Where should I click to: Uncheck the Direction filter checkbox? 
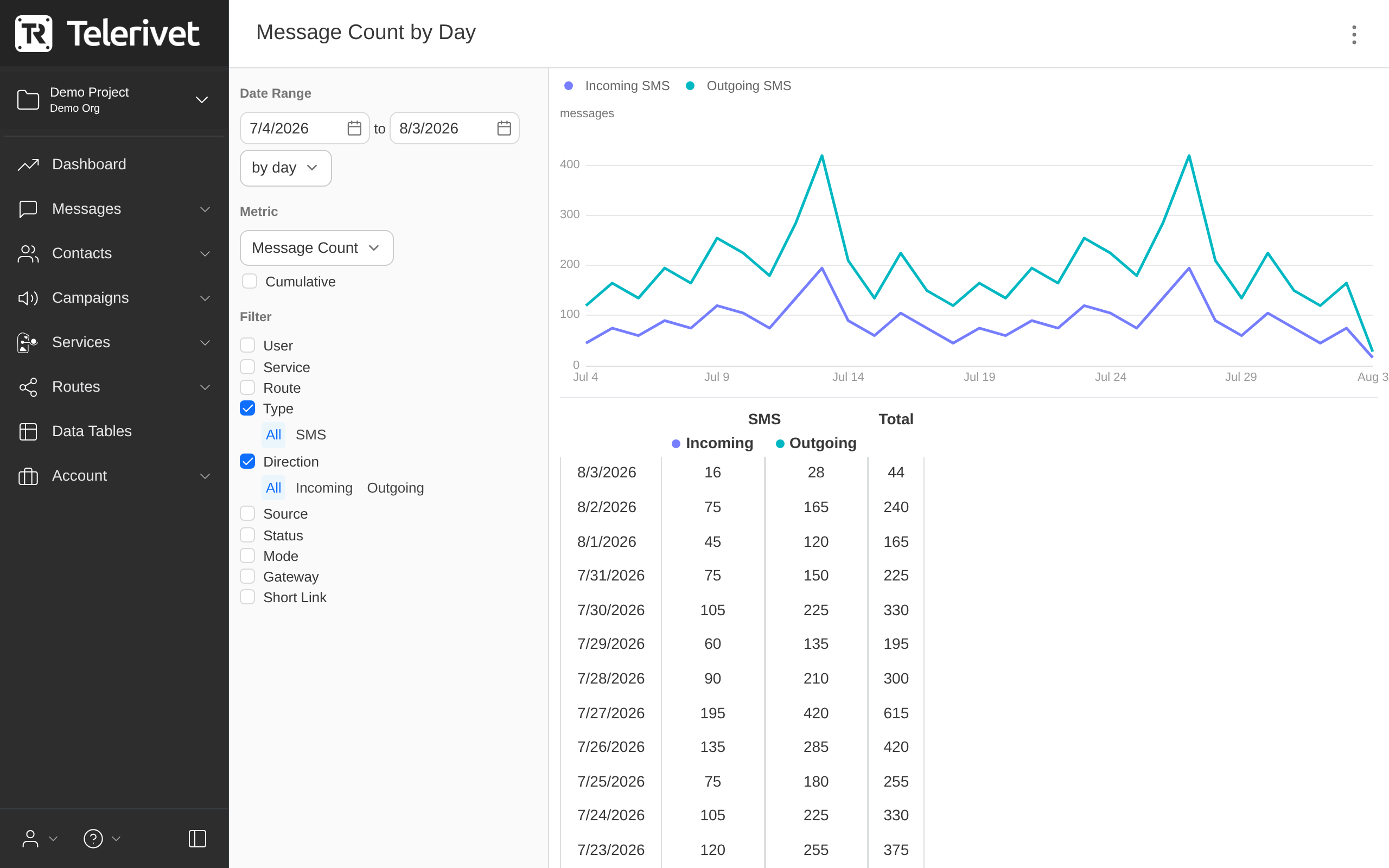point(247,462)
